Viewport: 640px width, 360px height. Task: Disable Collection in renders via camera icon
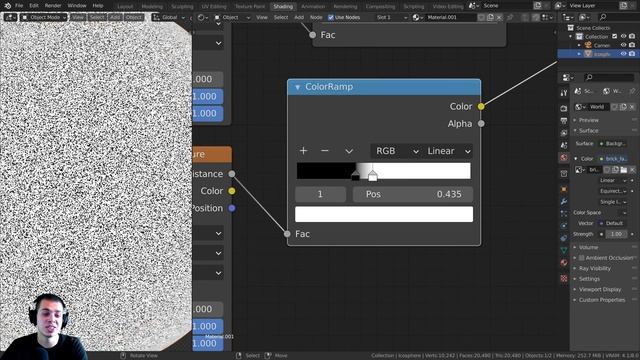pyautogui.click(x=632, y=37)
